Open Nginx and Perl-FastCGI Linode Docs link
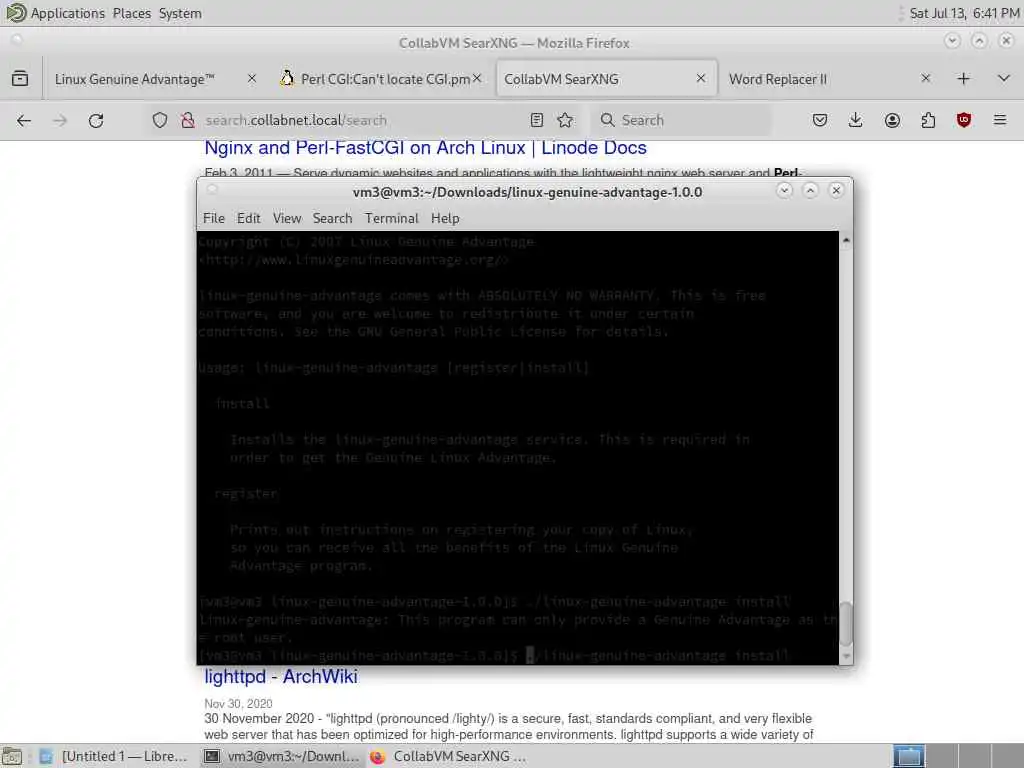 (425, 148)
